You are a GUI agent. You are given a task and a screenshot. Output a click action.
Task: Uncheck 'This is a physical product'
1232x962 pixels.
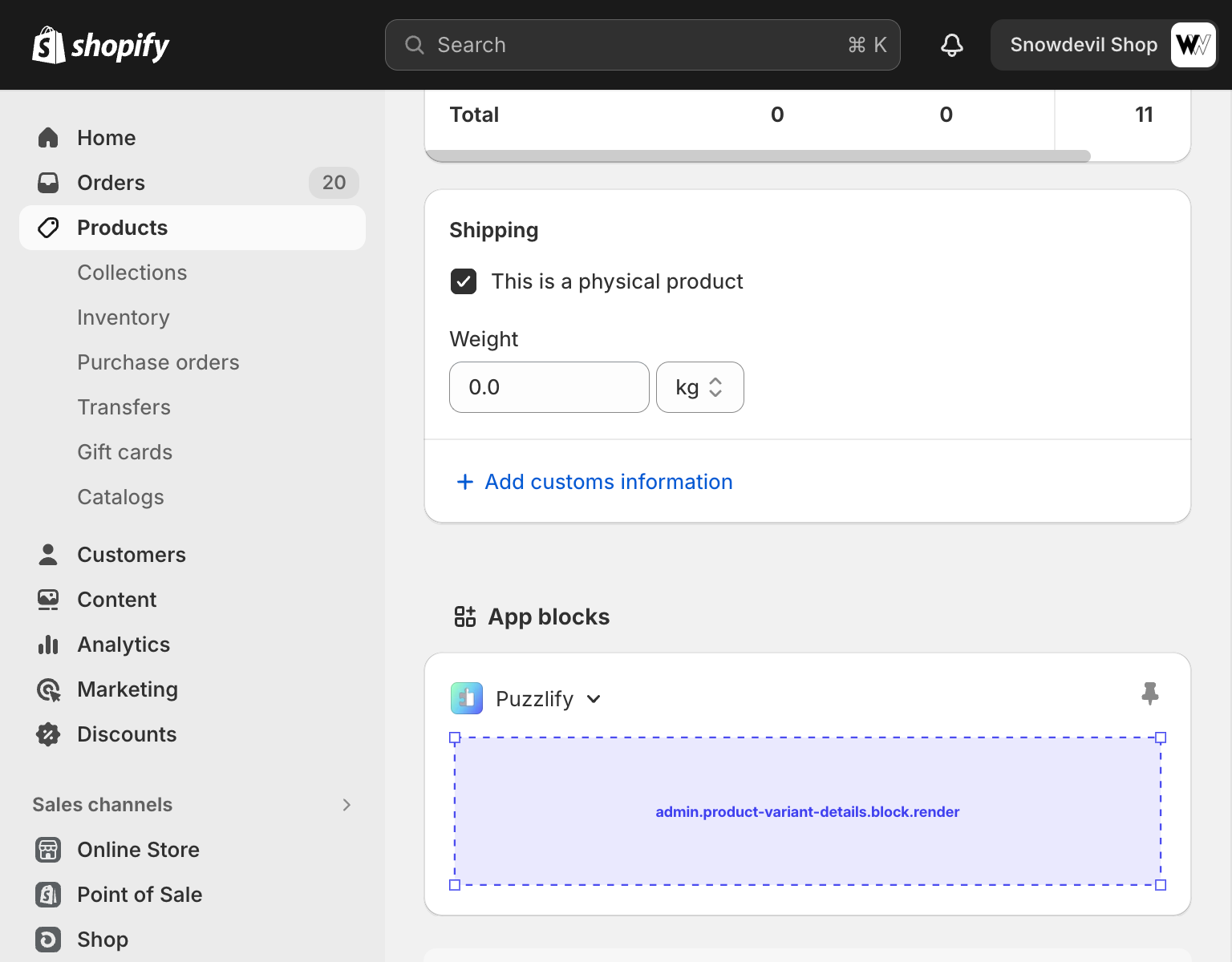pos(464,281)
